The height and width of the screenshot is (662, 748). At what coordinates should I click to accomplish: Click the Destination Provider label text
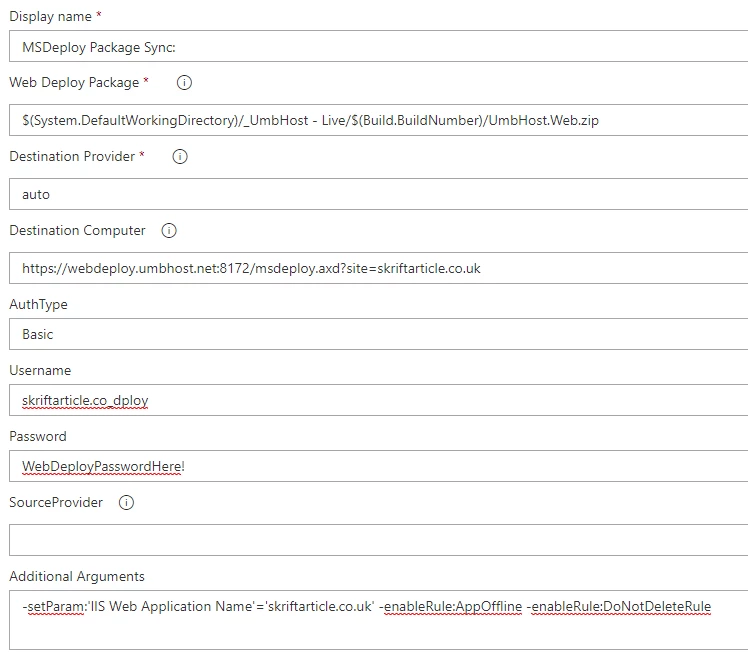click(x=72, y=156)
